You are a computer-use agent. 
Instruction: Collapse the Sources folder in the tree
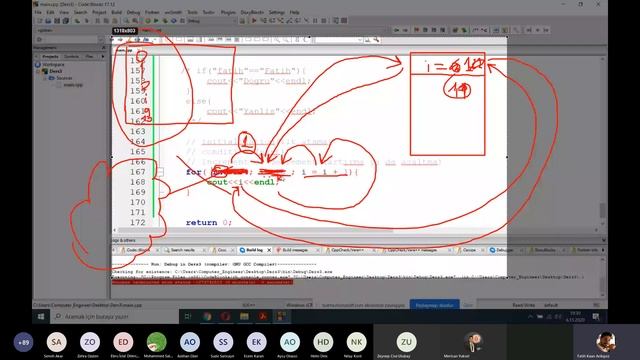pyautogui.click(x=45, y=78)
